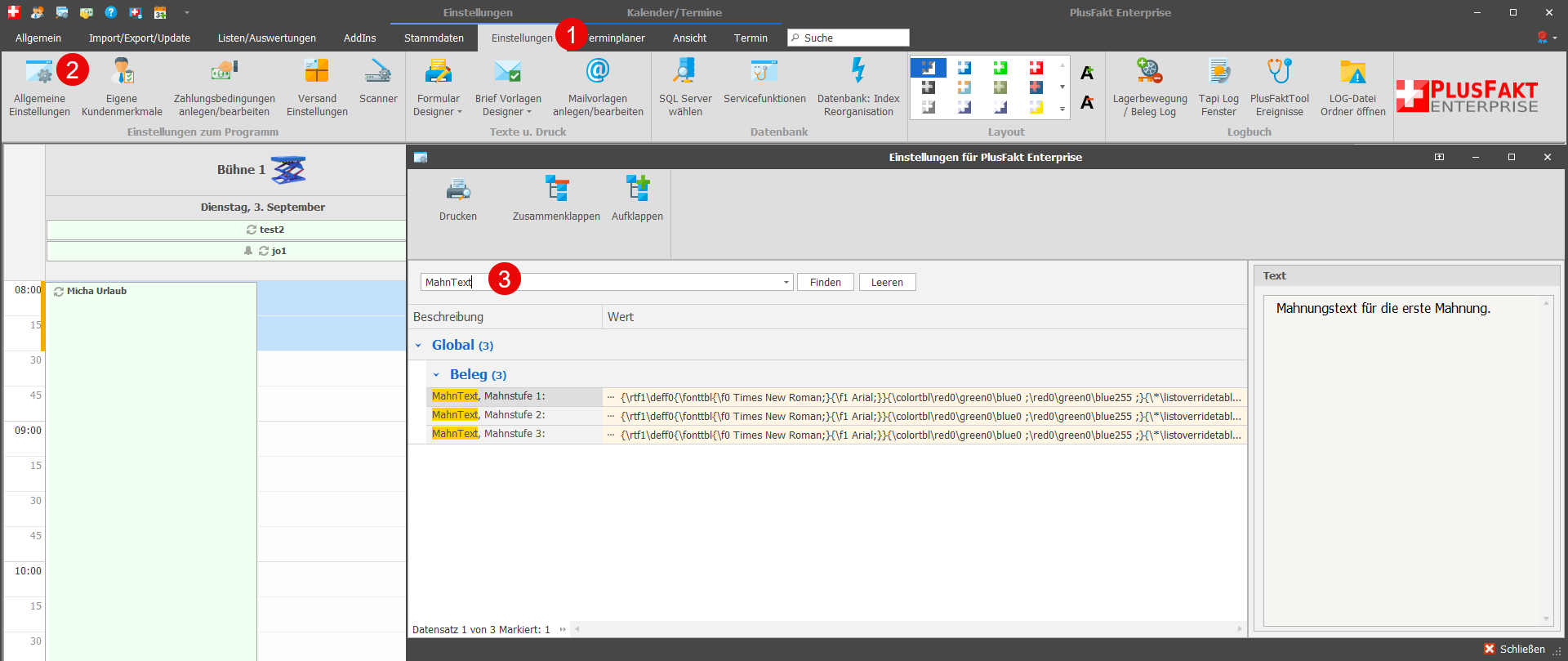This screenshot has height=661, width=1568.
Task: Select the green layout skin swatch
Action: 1000,68
